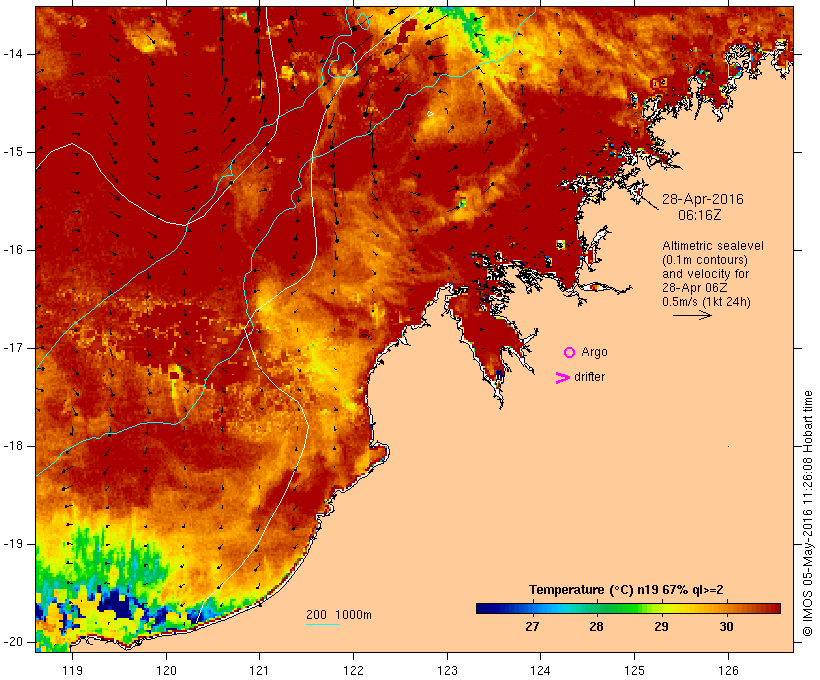
Task: Click the '(0.1m contours)' text
Action: [x=705, y=259]
